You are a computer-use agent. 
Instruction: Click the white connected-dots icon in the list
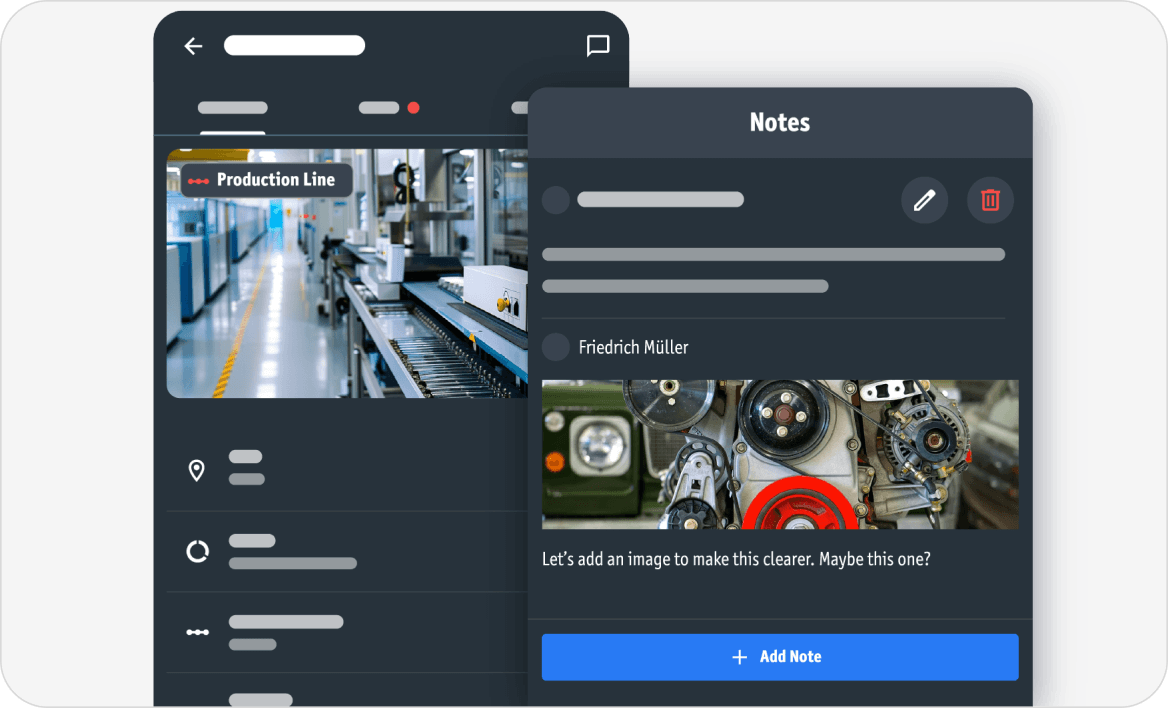coord(198,632)
